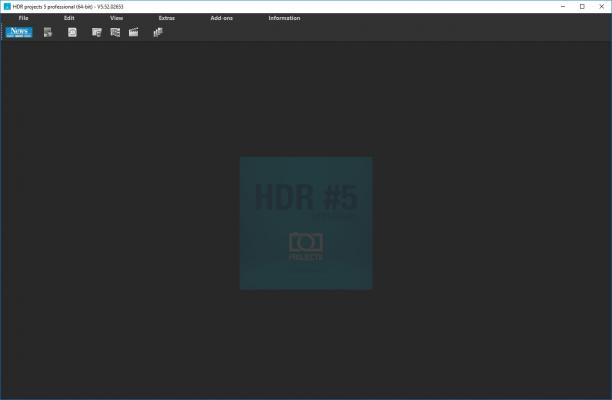Open the Extras menu

[167, 18]
